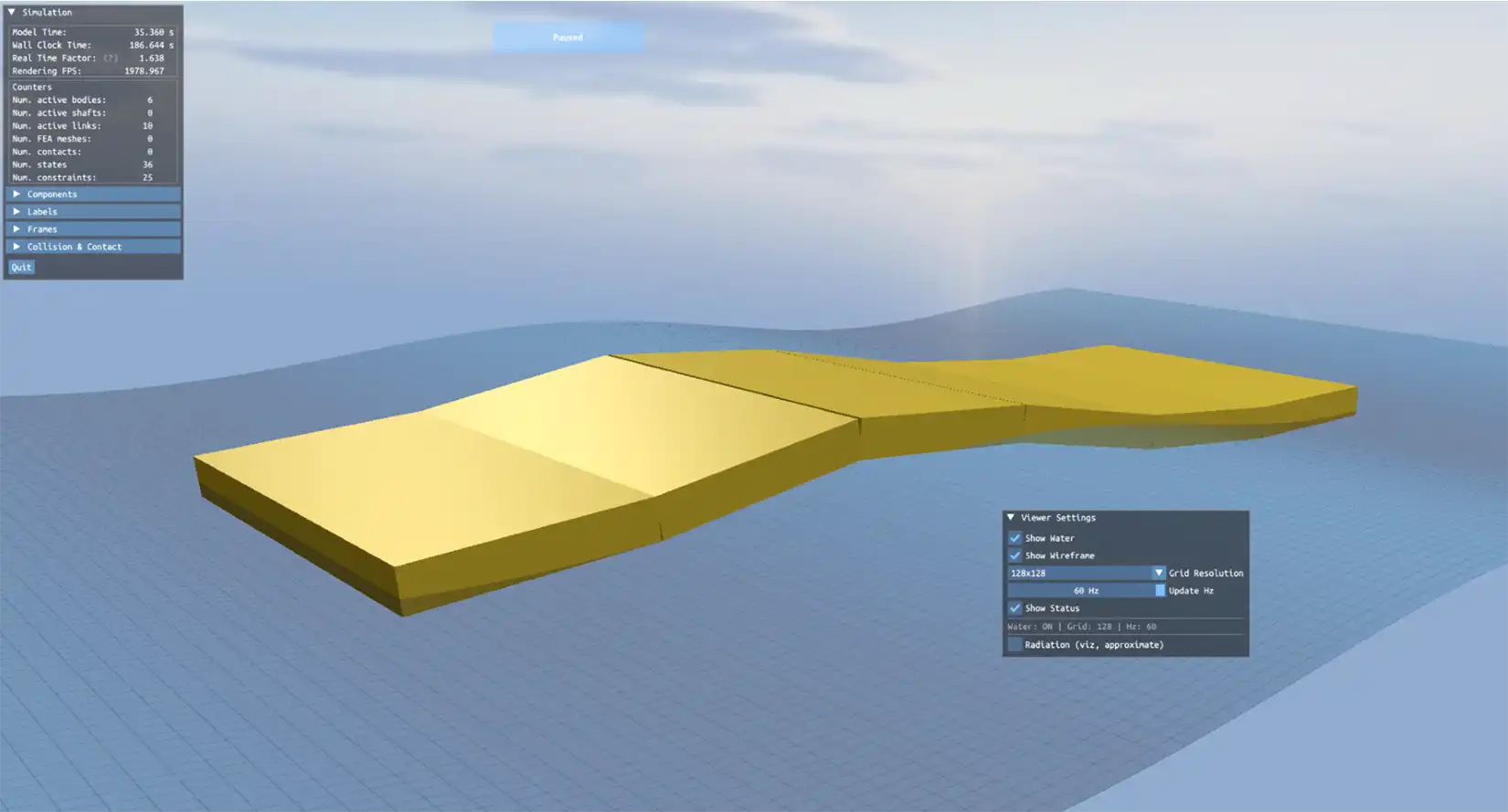Screen dimensions: 1508x812
Task: Click the Quit button
Action: [21, 268]
